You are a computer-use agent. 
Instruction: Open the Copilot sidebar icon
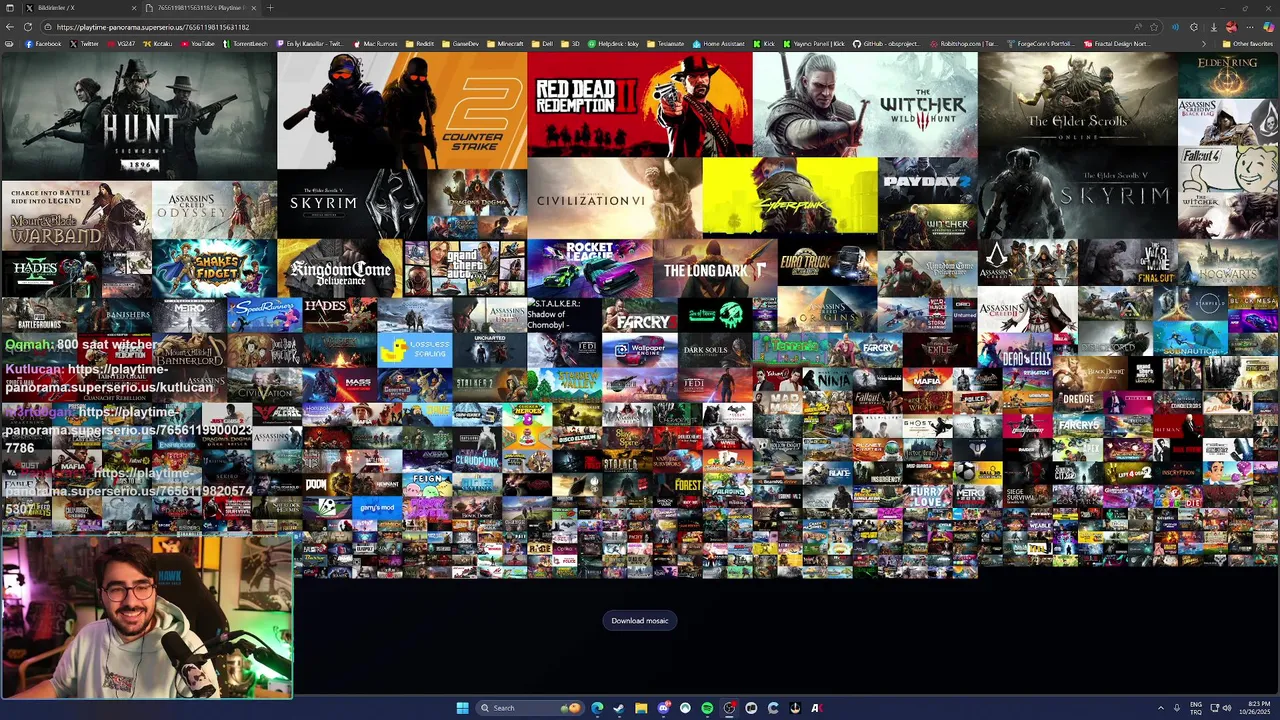pos(1269,27)
